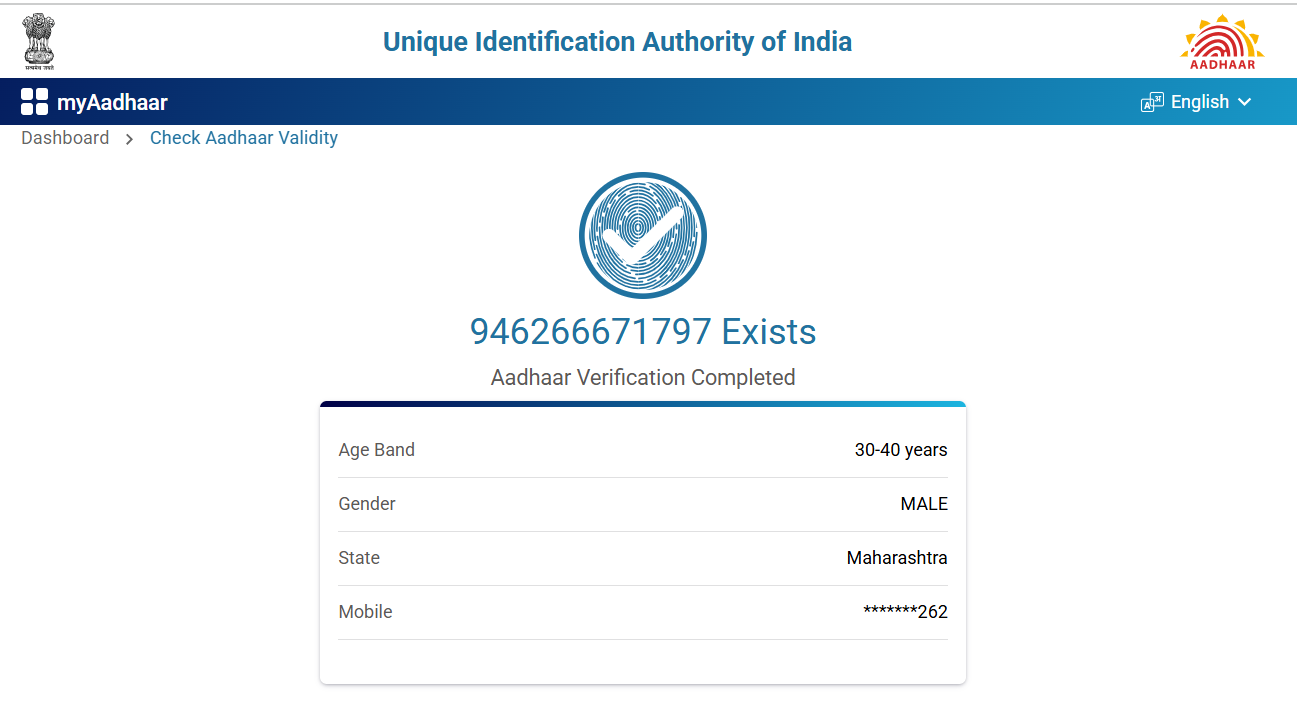
Task: Click the Maharashtra state value
Action: coord(896,558)
